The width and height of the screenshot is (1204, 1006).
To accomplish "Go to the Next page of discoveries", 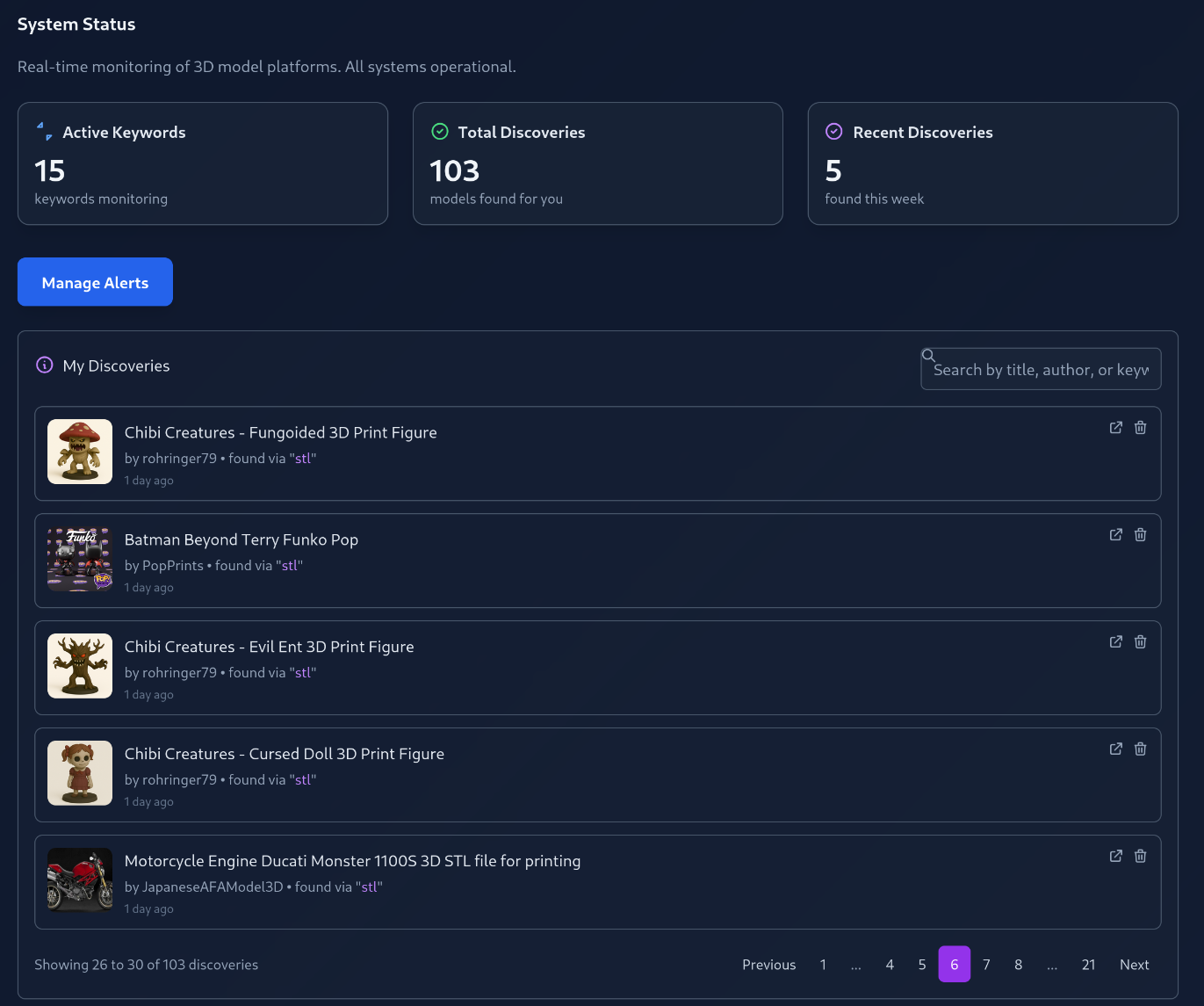I will [x=1134, y=965].
